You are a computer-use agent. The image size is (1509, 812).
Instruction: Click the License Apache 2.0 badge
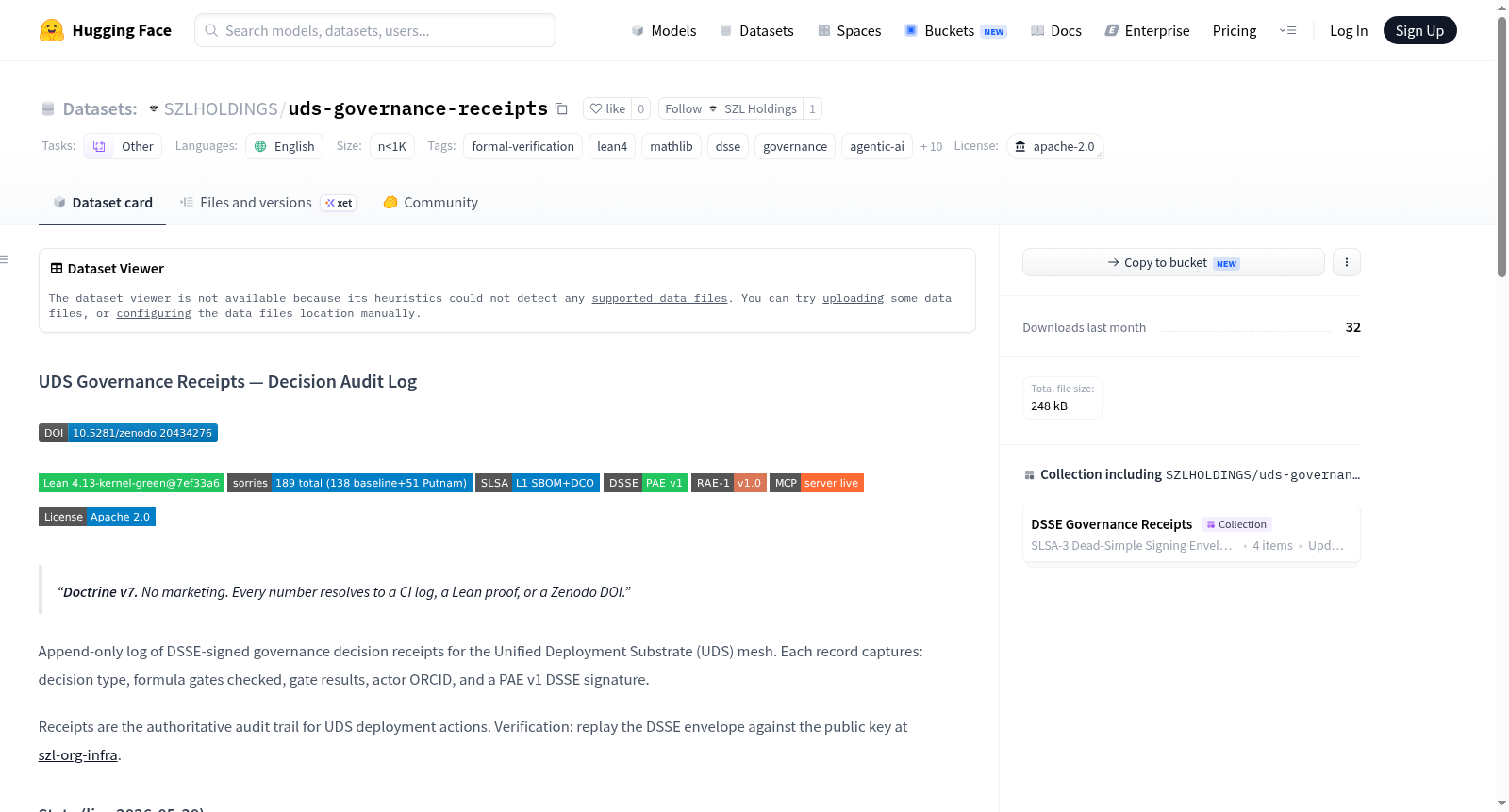click(97, 517)
